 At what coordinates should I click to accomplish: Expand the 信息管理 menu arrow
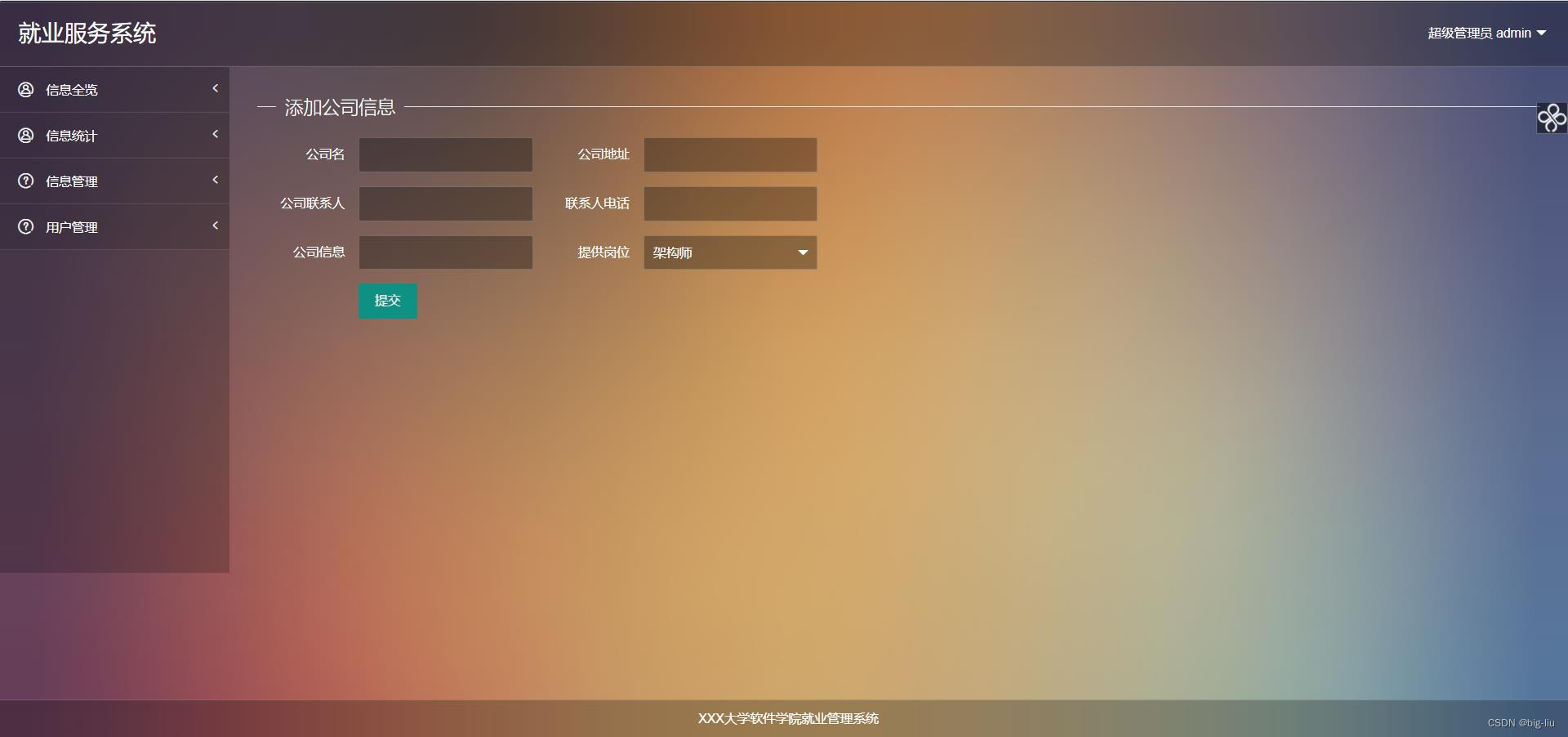point(215,180)
